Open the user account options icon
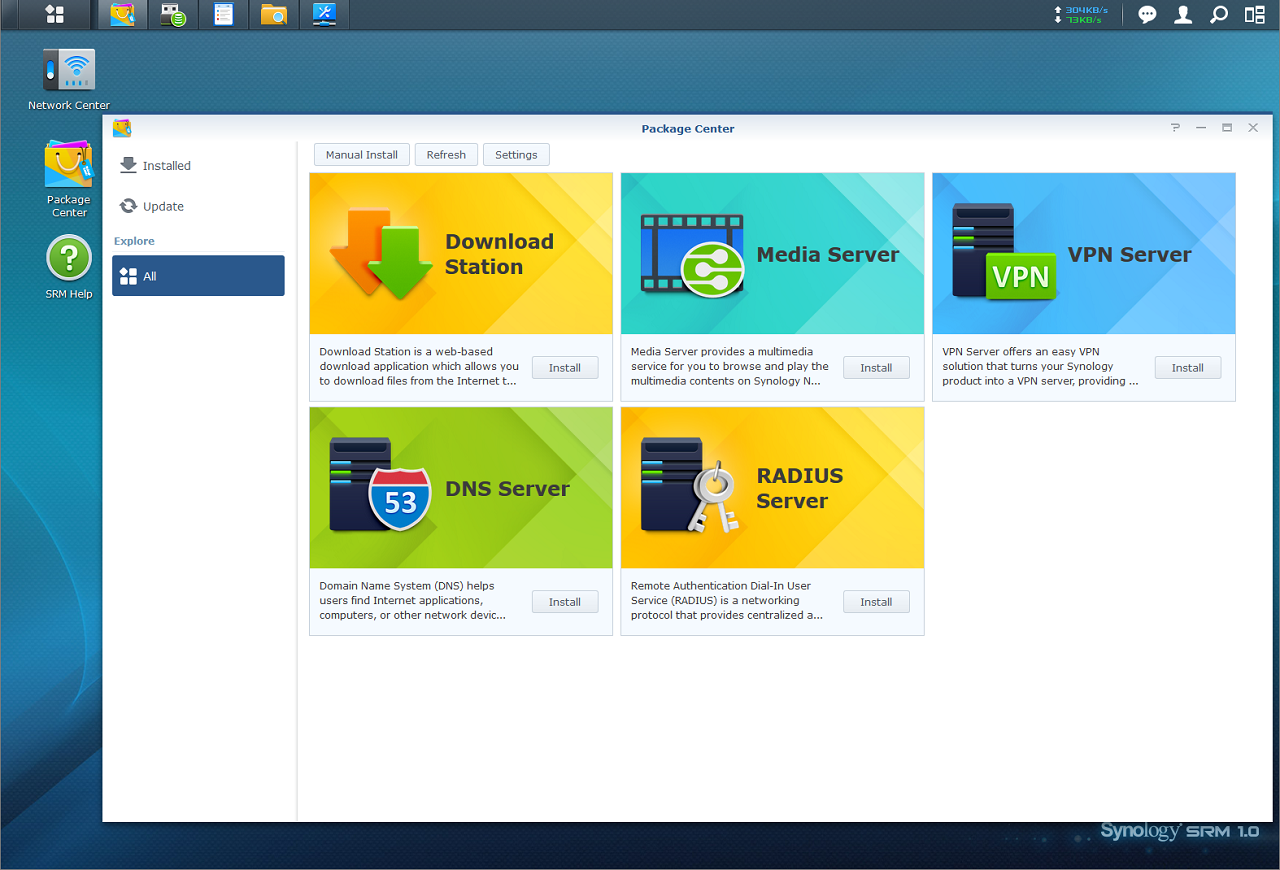Image resolution: width=1280 pixels, height=870 pixels. [1183, 14]
